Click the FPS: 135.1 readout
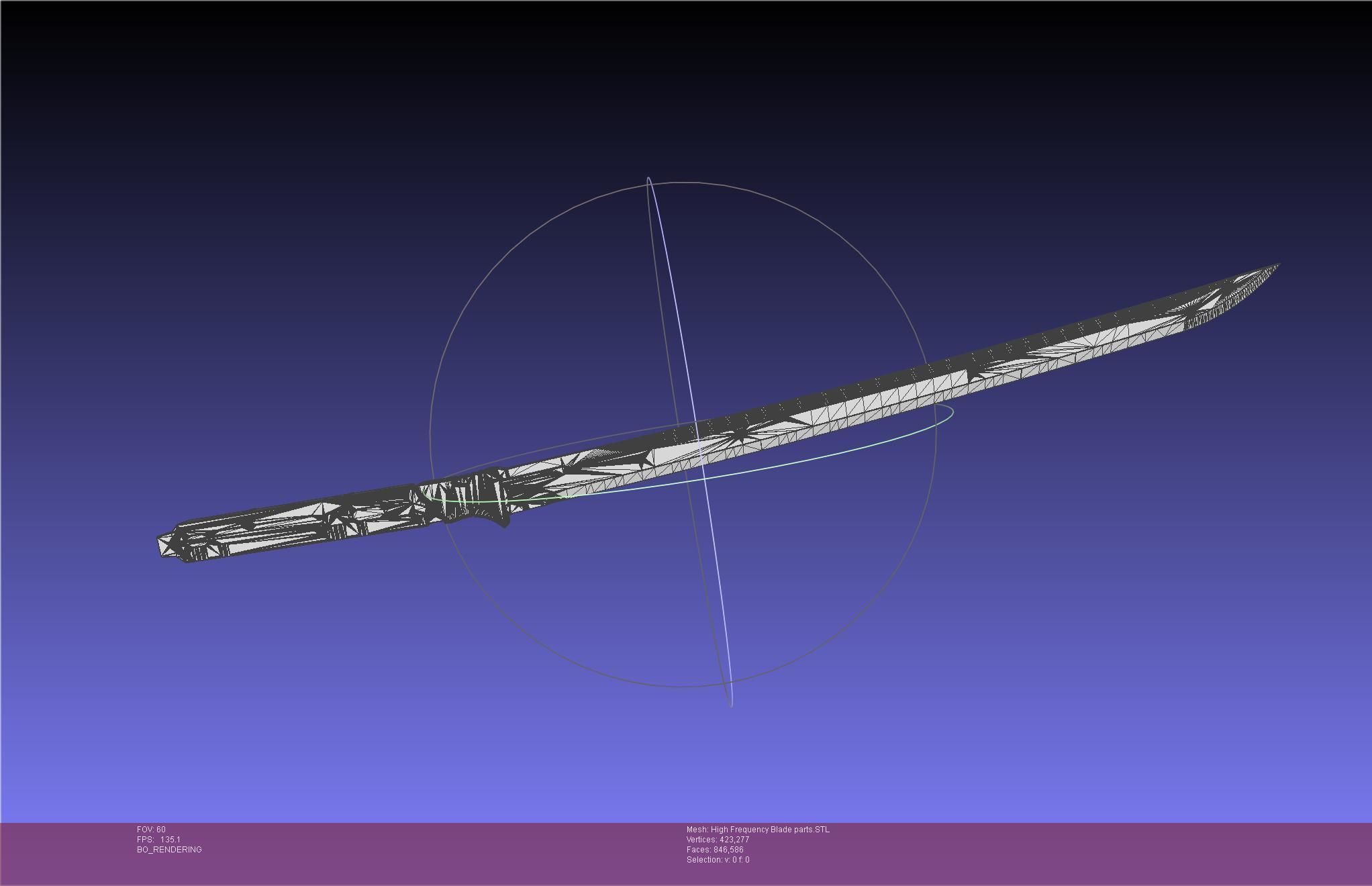 tap(158, 840)
